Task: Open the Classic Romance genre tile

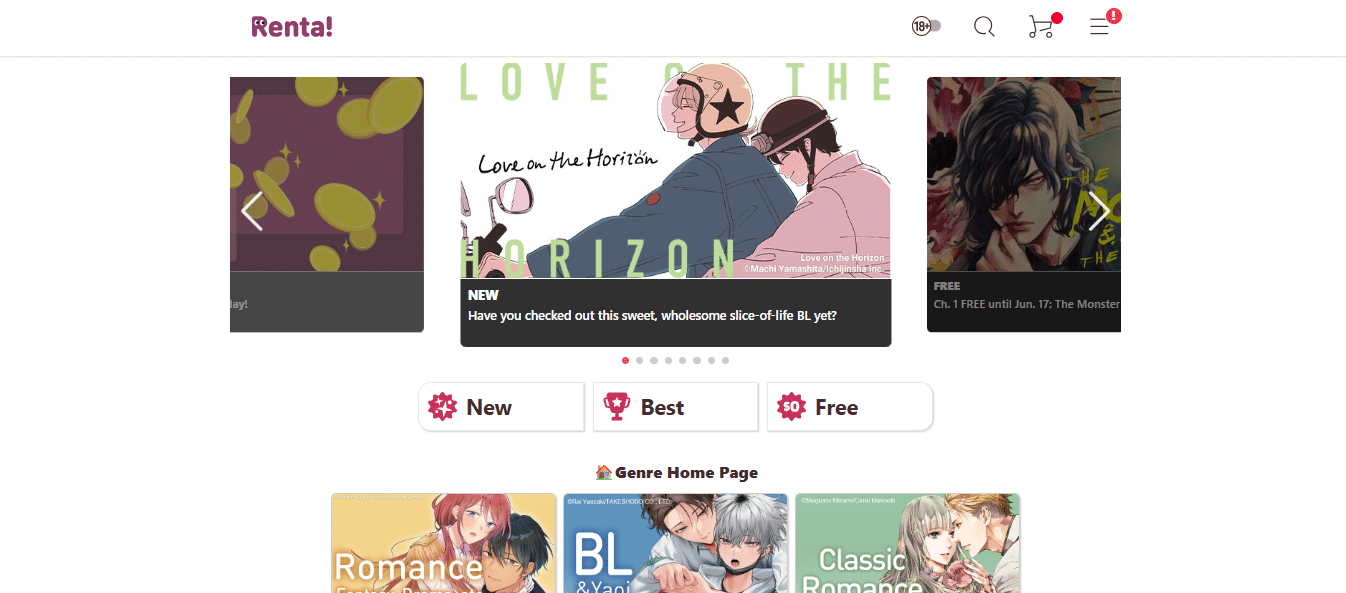Action: click(x=908, y=543)
